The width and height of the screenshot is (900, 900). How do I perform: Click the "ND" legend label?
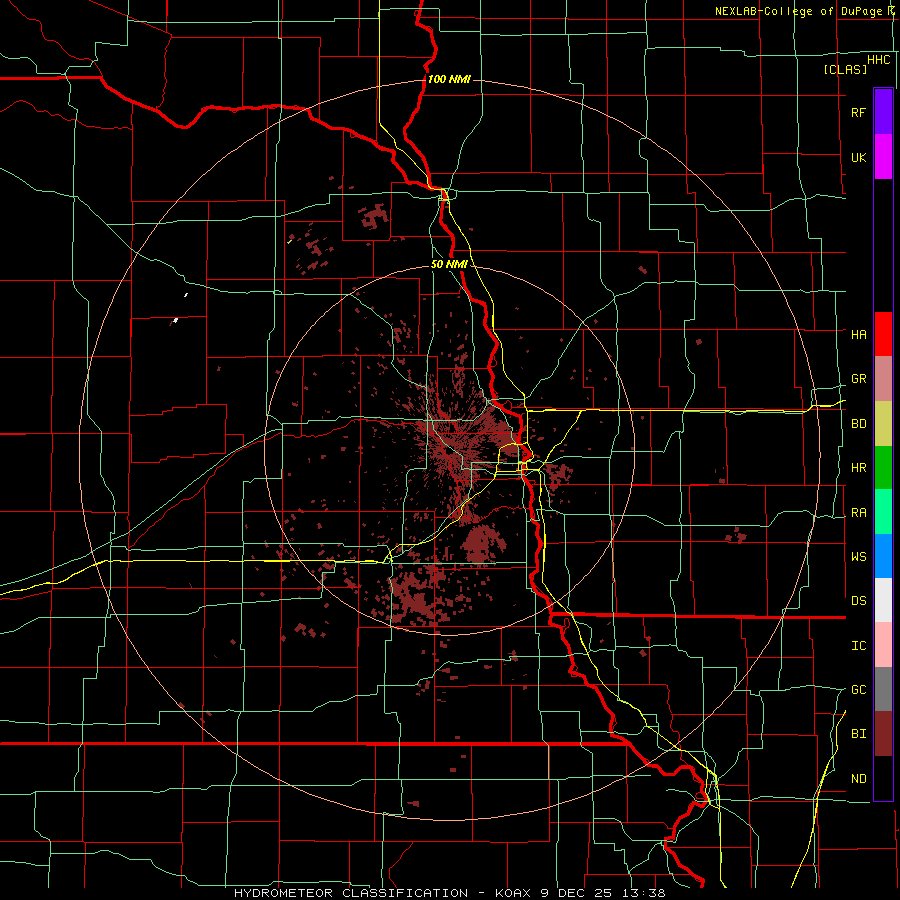tap(858, 779)
